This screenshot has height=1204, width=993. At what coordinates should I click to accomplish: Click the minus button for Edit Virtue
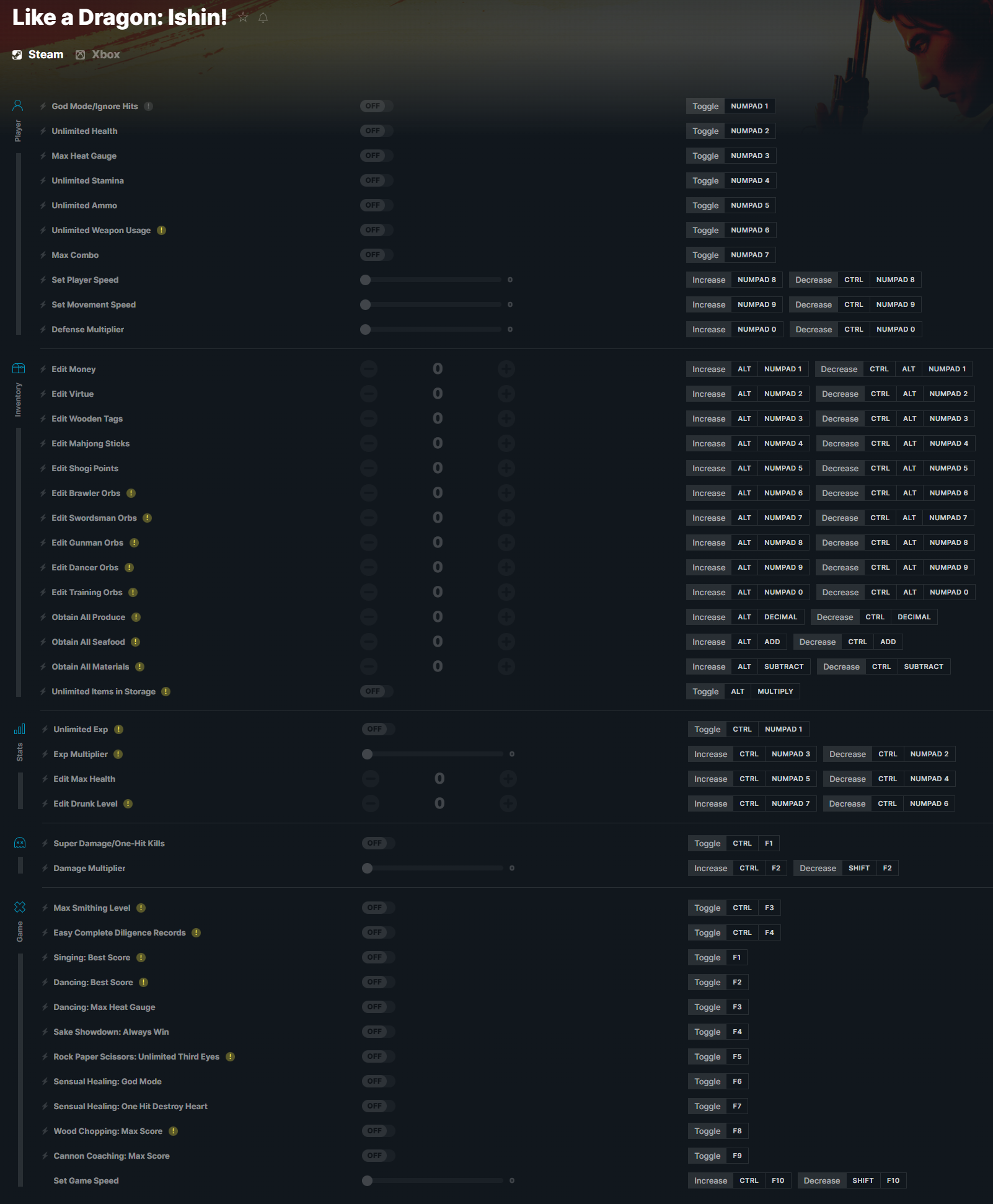tap(369, 394)
